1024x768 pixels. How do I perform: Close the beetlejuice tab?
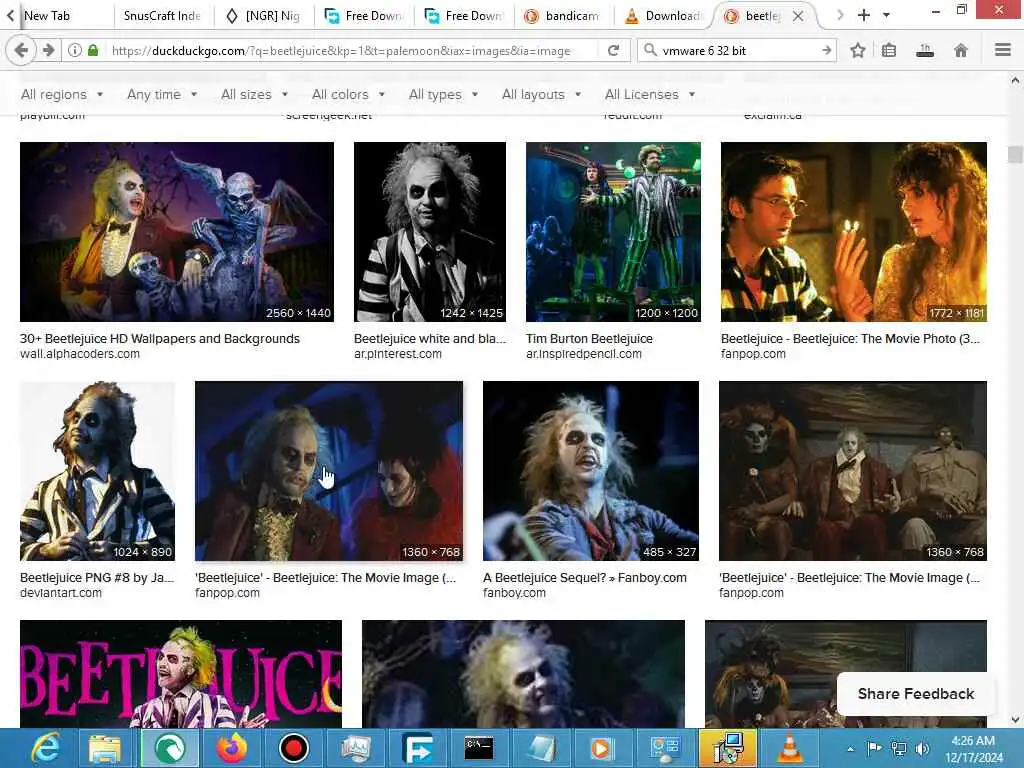[x=798, y=16]
